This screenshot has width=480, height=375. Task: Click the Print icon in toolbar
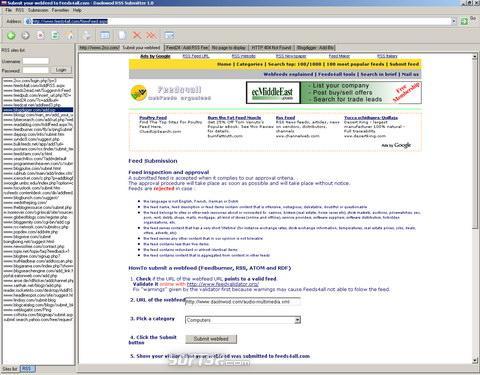[87, 35]
